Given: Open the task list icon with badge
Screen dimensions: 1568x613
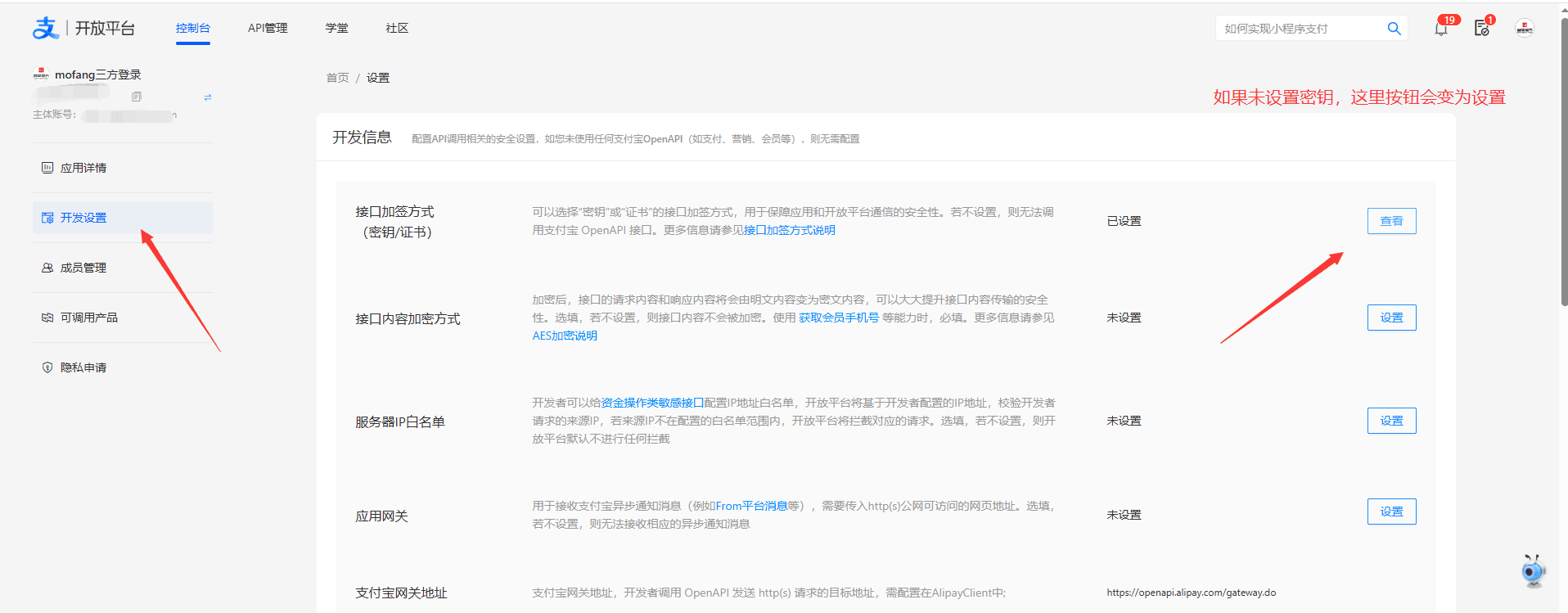Looking at the screenshot, I should point(1481,29).
